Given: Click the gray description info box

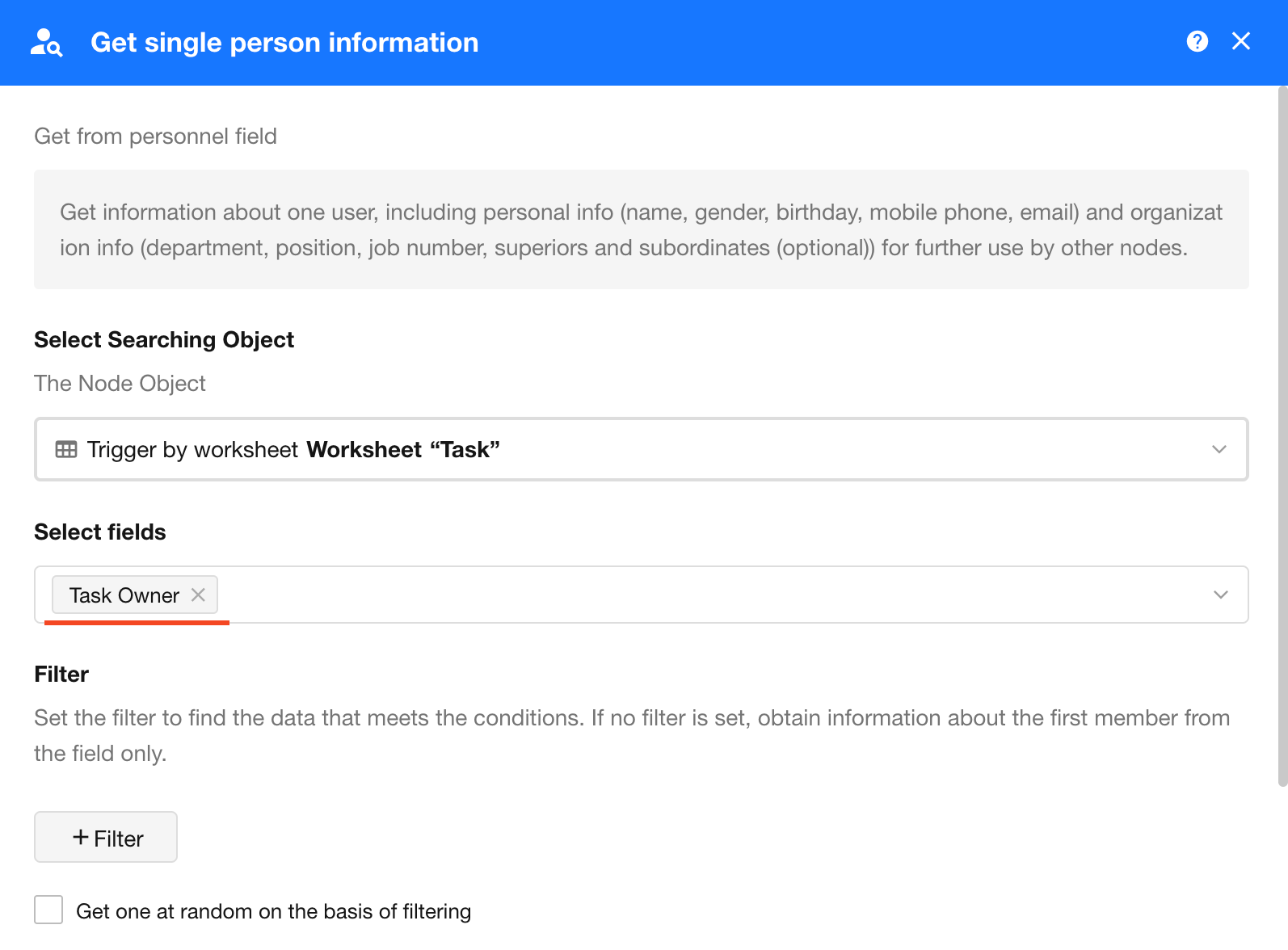Looking at the screenshot, I should 641,229.
